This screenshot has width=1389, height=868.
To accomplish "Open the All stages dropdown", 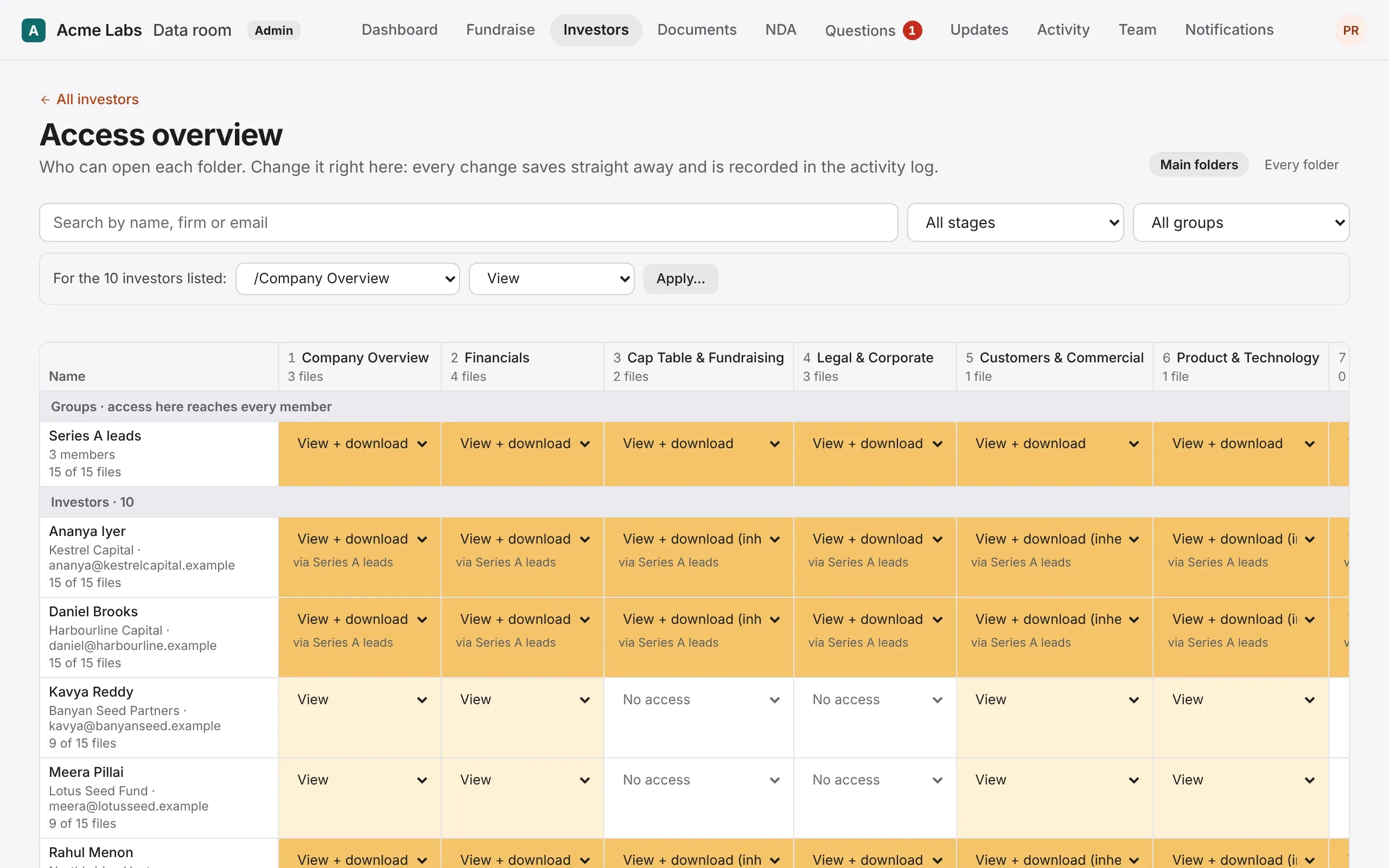I will point(1015,222).
